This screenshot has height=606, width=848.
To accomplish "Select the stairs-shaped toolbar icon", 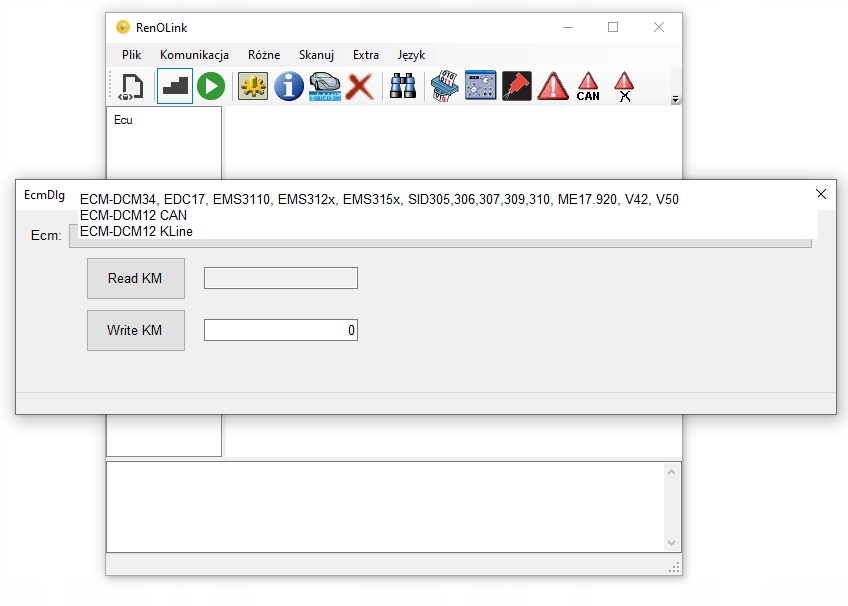I will [175, 86].
